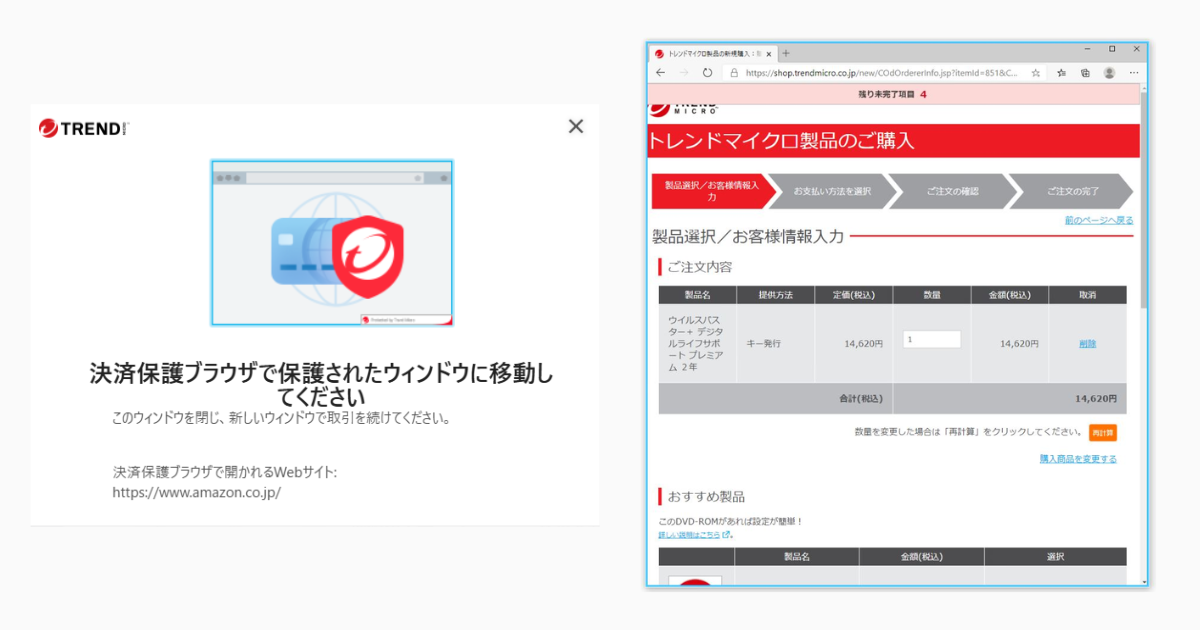Image resolution: width=1200 pixels, height=630 pixels.
Task: Click the 削除 link in order row
Action: 1088,343
